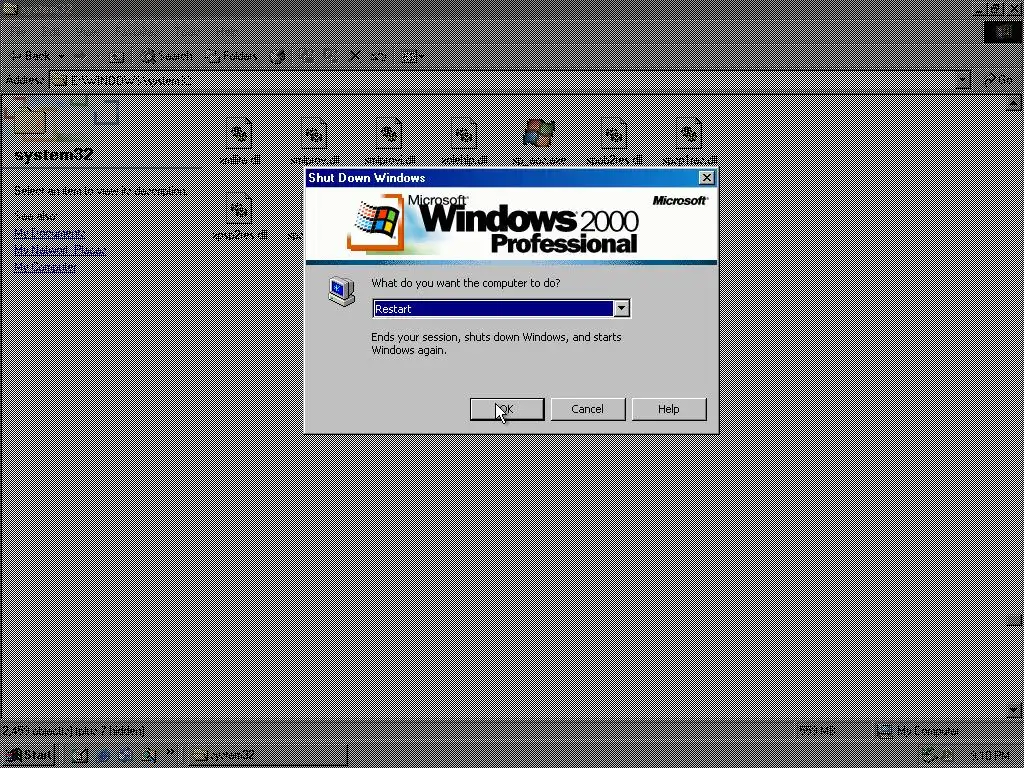Open Help in the Shut Down dialog
The width and height of the screenshot is (1024, 768).
pos(669,409)
